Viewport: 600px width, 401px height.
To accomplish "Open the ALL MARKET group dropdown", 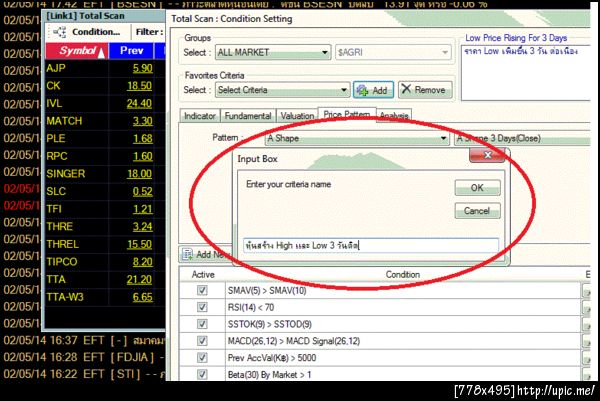I will (x=273, y=52).
